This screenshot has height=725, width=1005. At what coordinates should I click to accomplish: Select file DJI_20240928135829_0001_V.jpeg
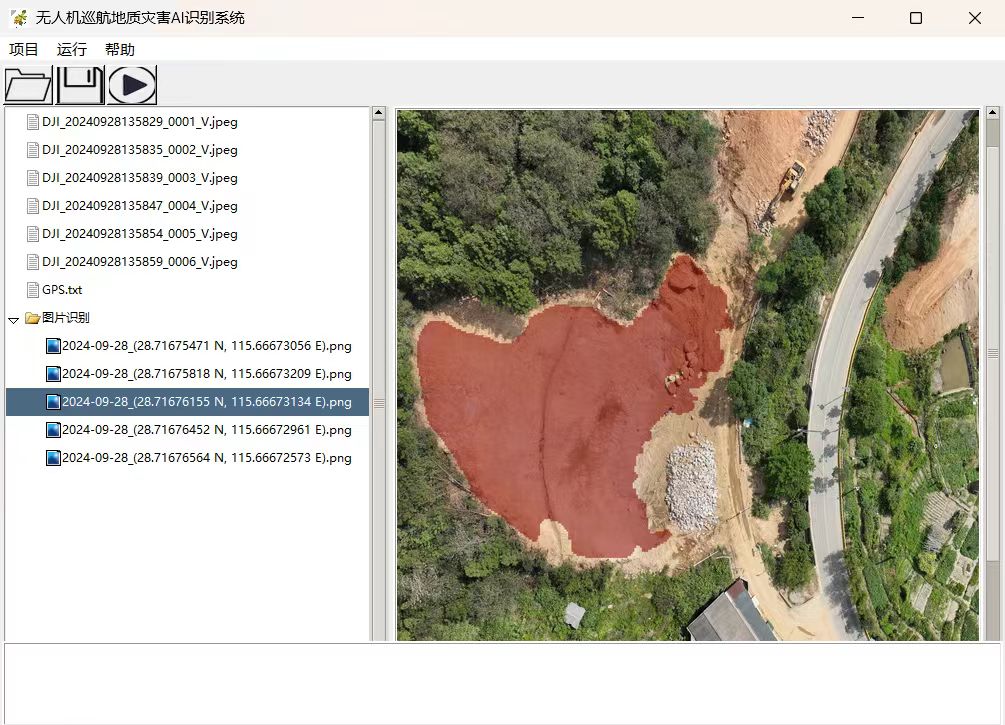pyautogui.click(x=140, y=122)
